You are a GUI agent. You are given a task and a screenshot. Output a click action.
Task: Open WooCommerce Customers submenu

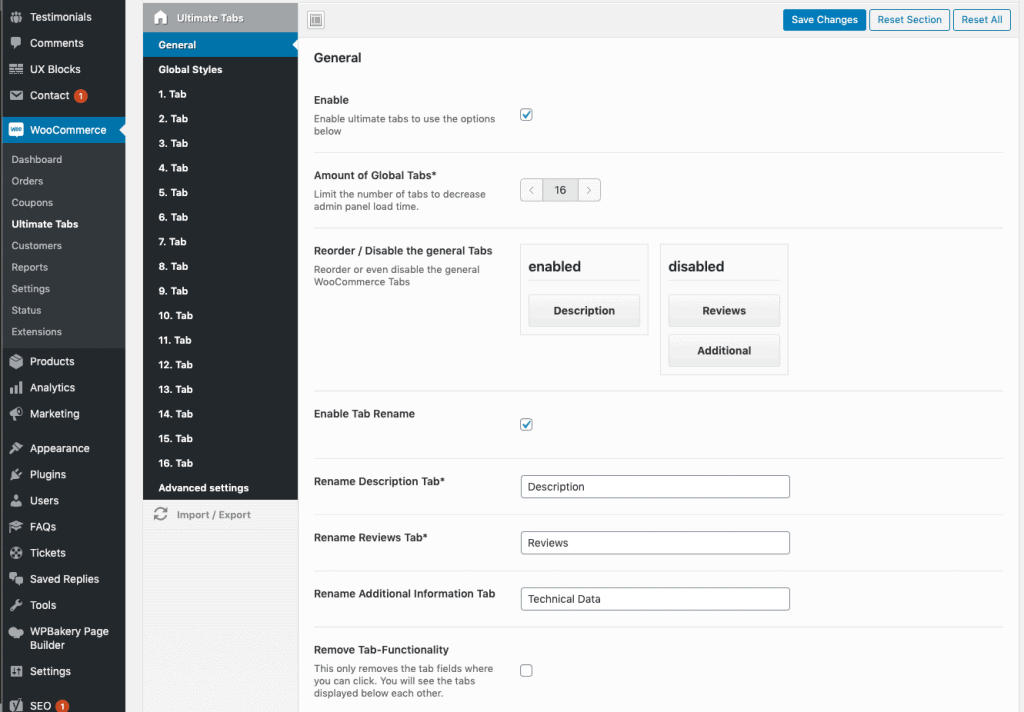click(x=37, y=246)
